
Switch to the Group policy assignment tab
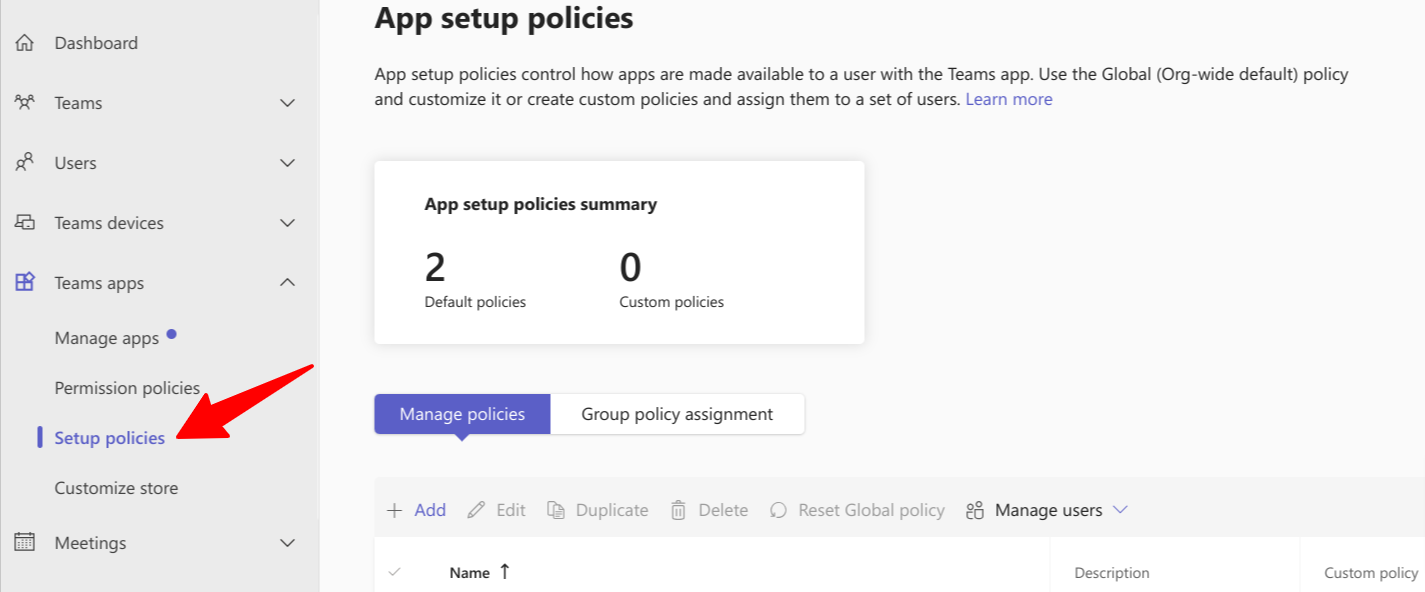pos(677,414)
